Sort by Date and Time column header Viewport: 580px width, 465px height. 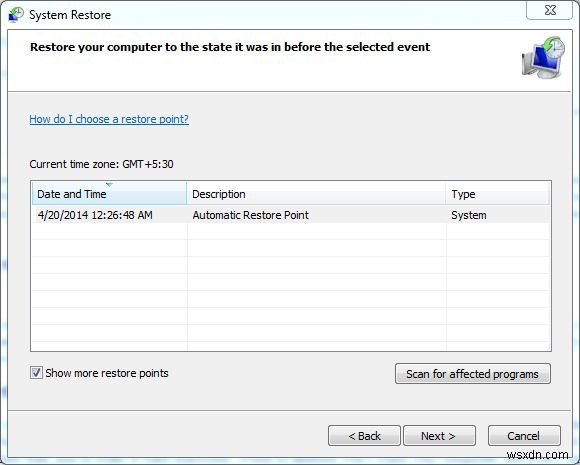pyautogui.click(x=109, y=193)
